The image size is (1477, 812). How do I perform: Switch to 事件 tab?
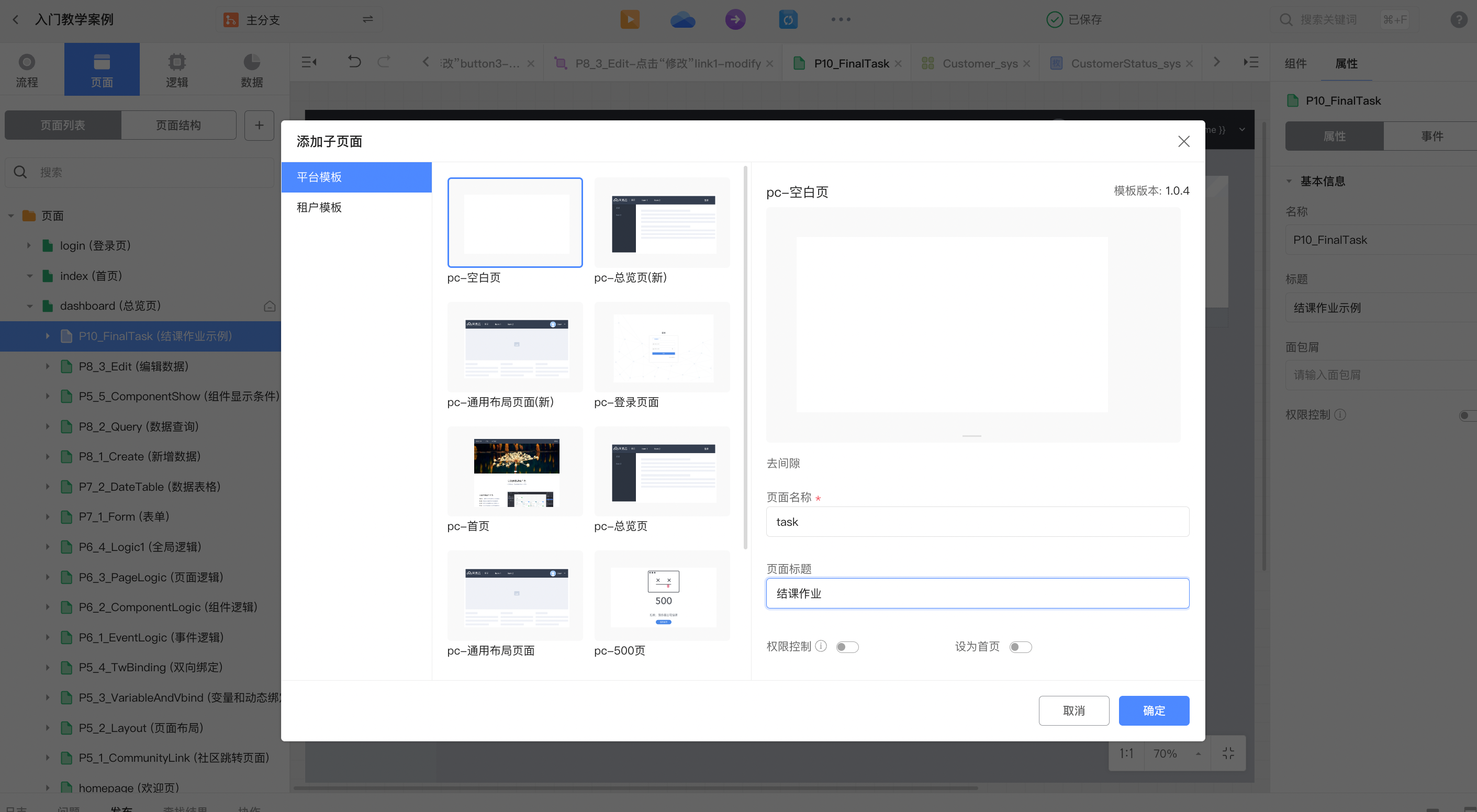pos(1431,136)
